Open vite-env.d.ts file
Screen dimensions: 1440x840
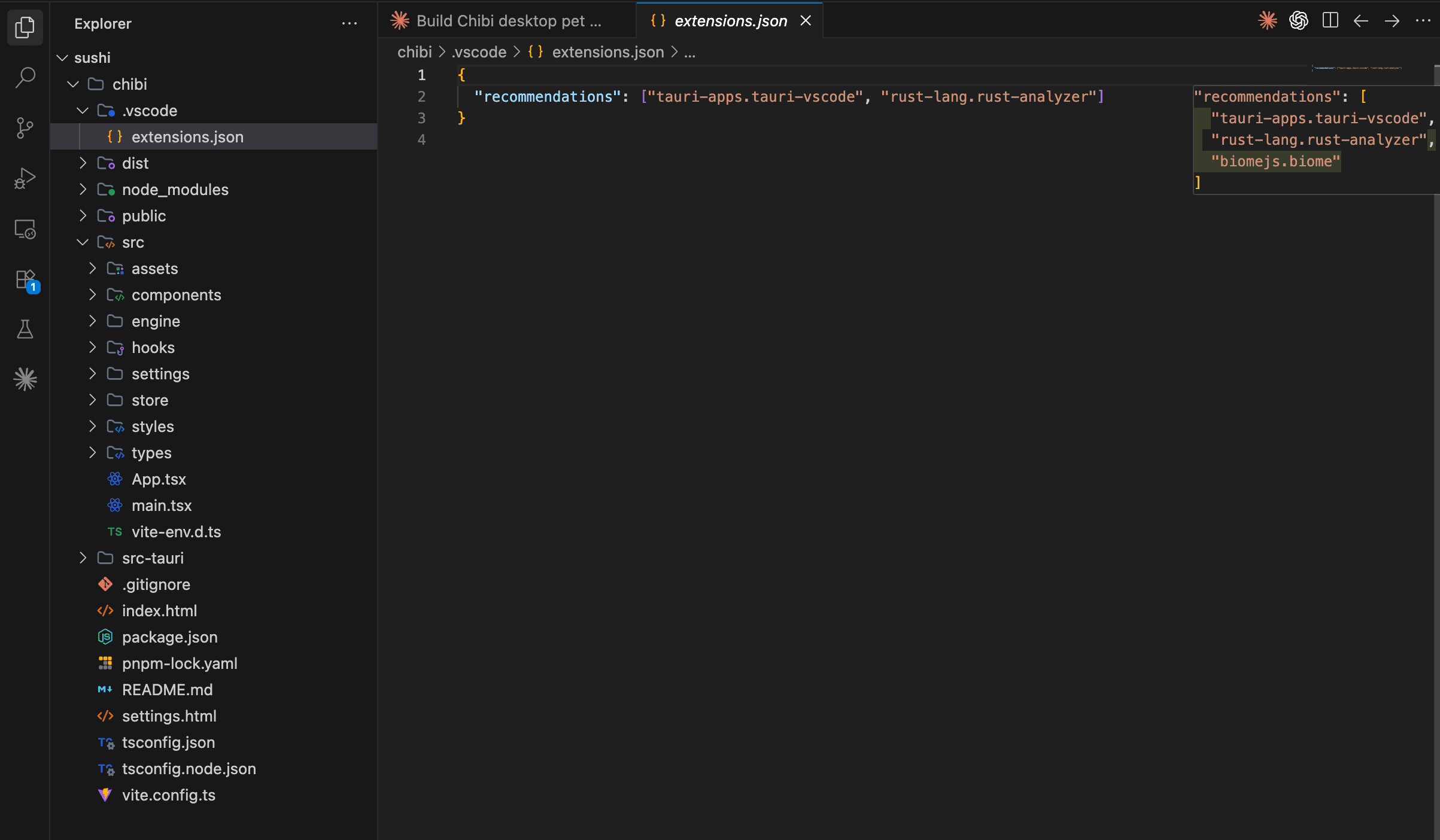click(x=214, y=531)
